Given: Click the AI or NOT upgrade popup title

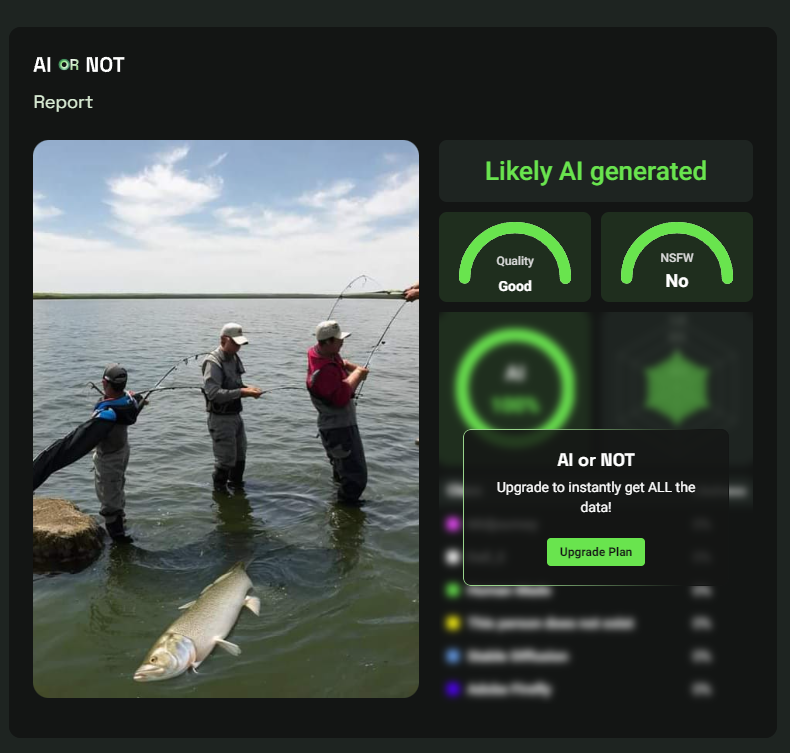Looking at the screenshot, I should 596,460.
